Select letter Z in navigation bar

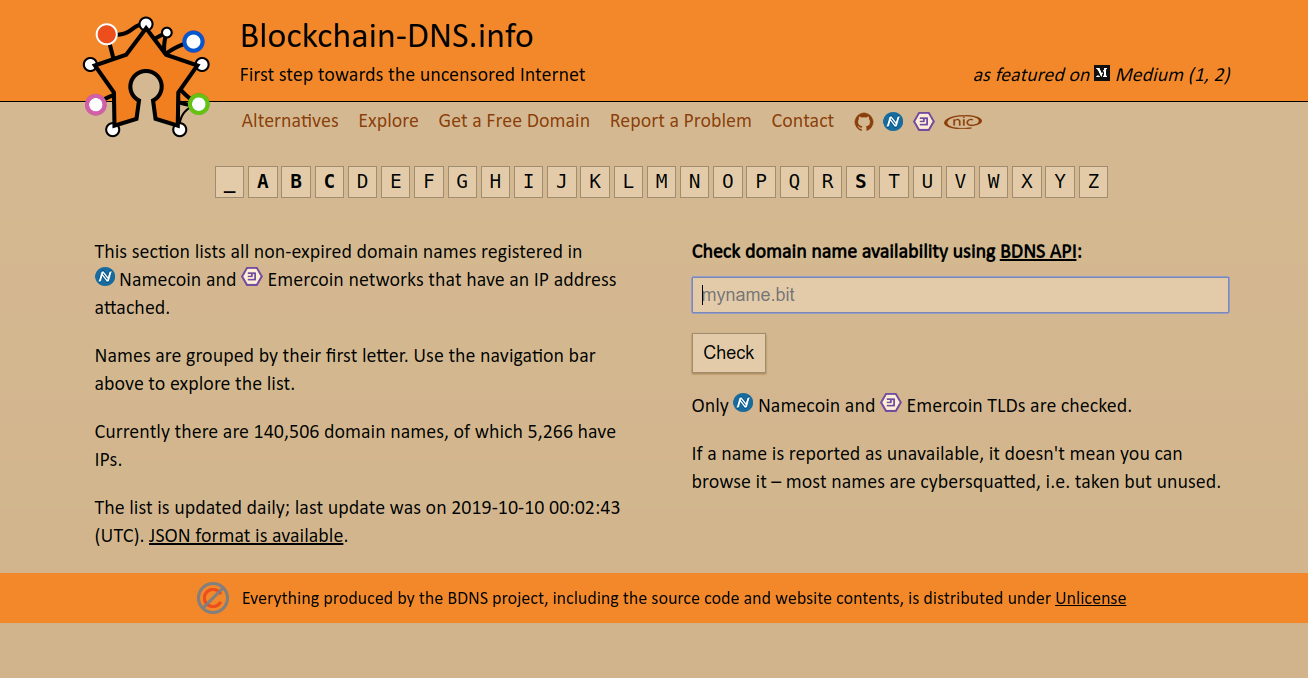[x=1093, y=182]
